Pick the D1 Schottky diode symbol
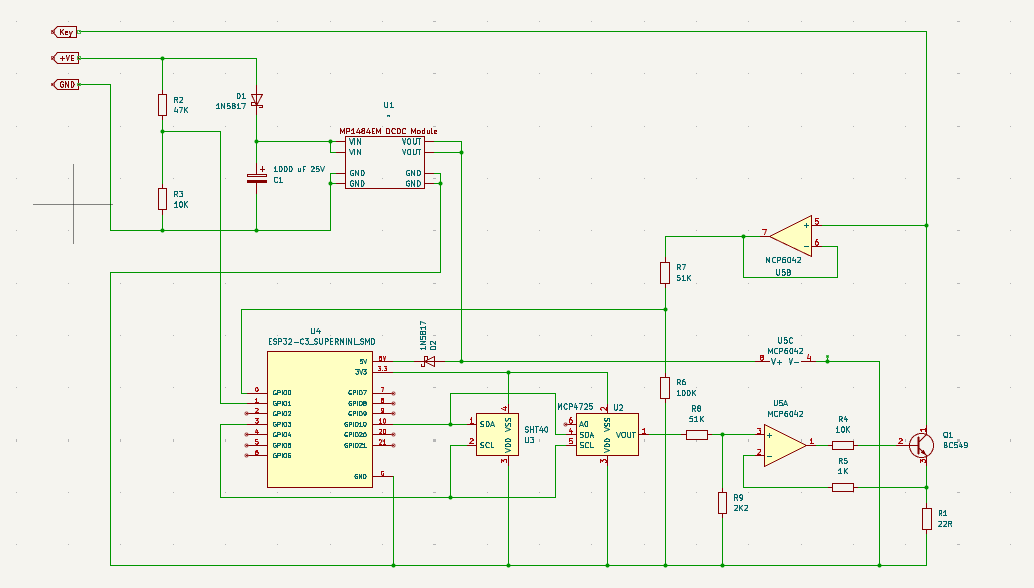Image resolution: width=1034 pixels, height=588 pixels. pos(257,101)
